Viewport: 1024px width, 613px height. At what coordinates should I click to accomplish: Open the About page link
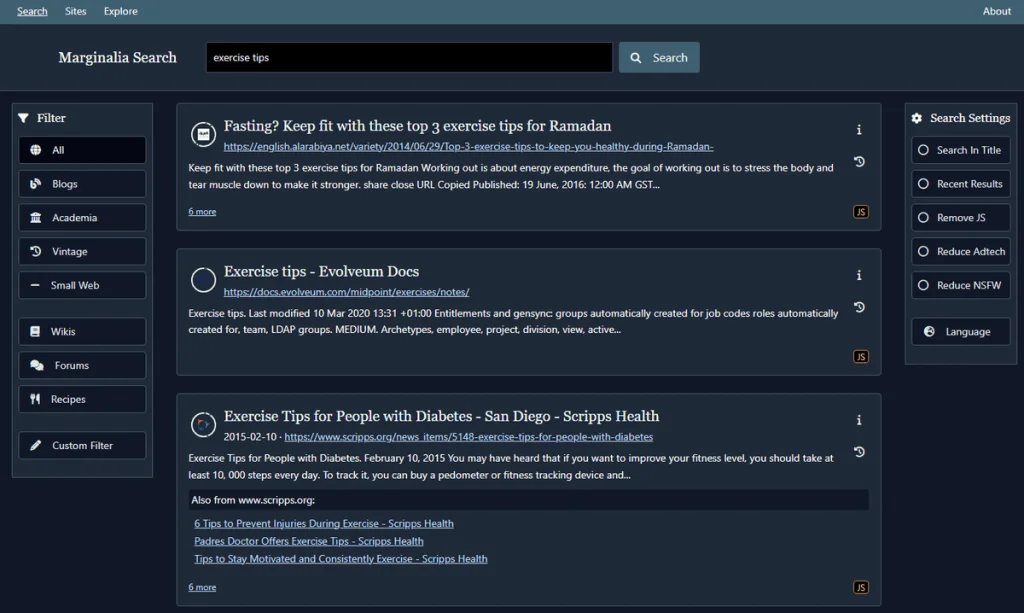997,11
